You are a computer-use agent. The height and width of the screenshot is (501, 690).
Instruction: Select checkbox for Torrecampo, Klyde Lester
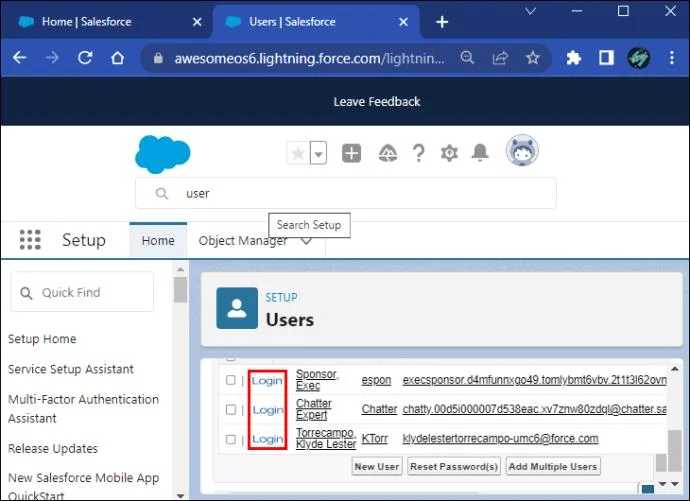231,439
